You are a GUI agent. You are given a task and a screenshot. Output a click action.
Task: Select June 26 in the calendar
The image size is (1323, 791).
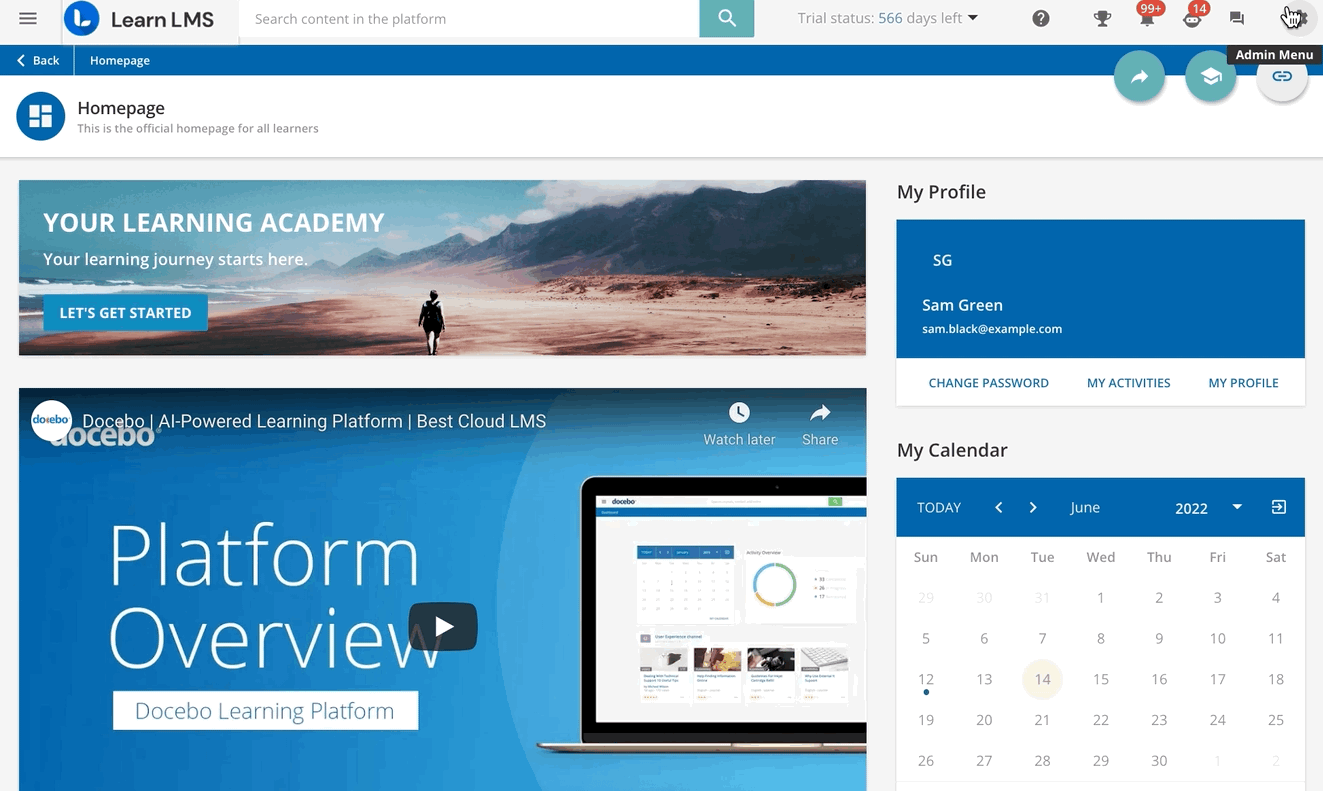pos(926,761)
